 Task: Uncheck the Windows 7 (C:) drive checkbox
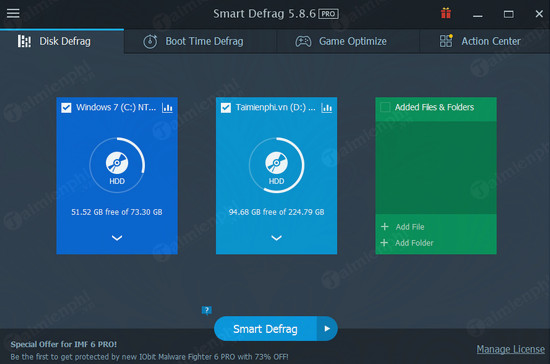point(66,108)
